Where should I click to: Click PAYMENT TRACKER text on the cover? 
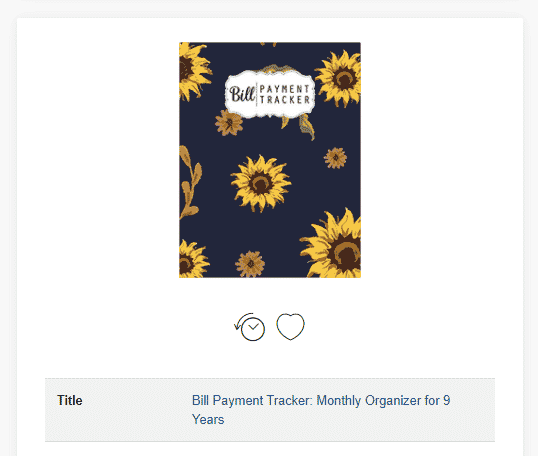click(285, 94)
